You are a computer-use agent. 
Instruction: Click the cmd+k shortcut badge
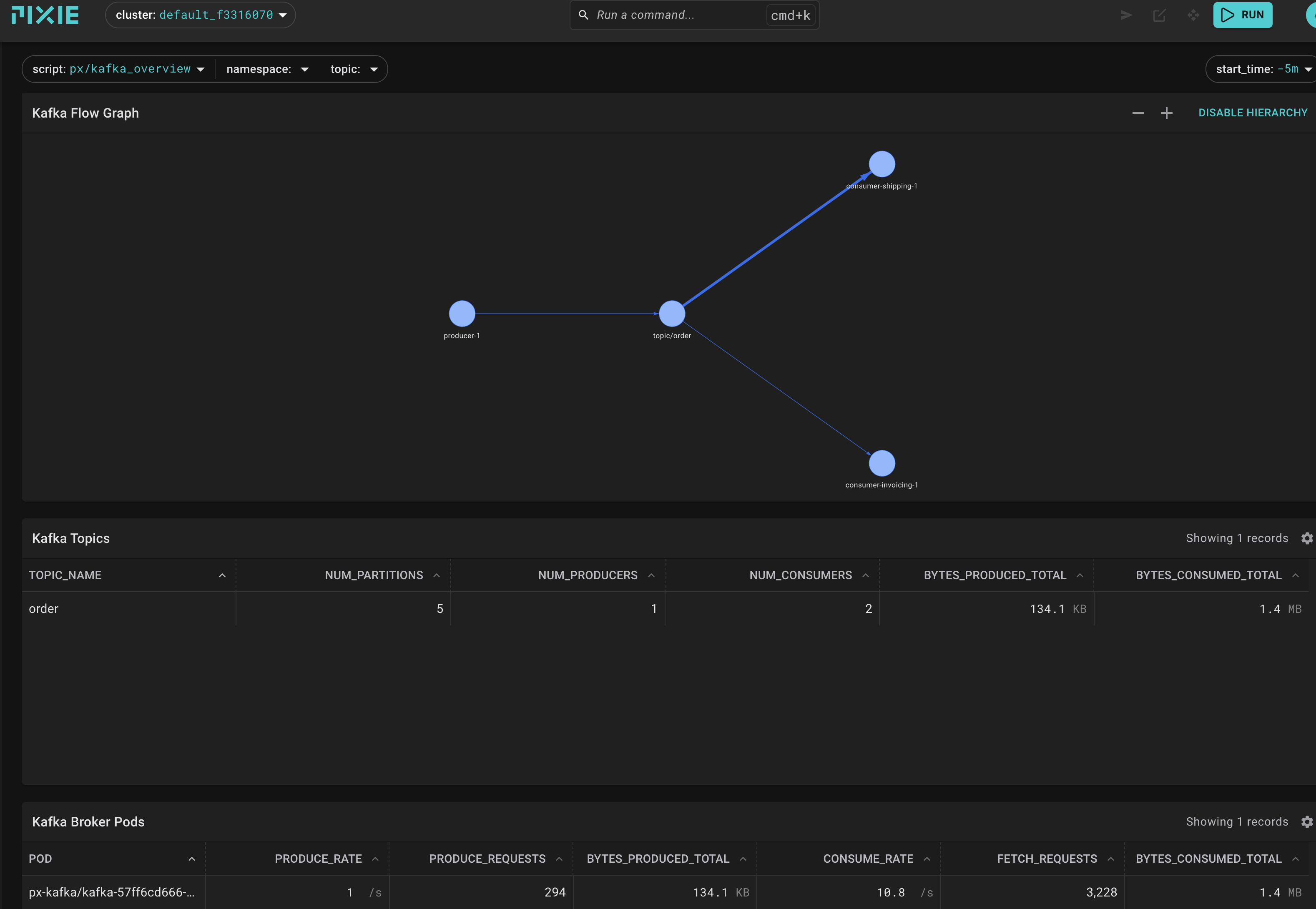pyautogui.click(x=791, y=15)
